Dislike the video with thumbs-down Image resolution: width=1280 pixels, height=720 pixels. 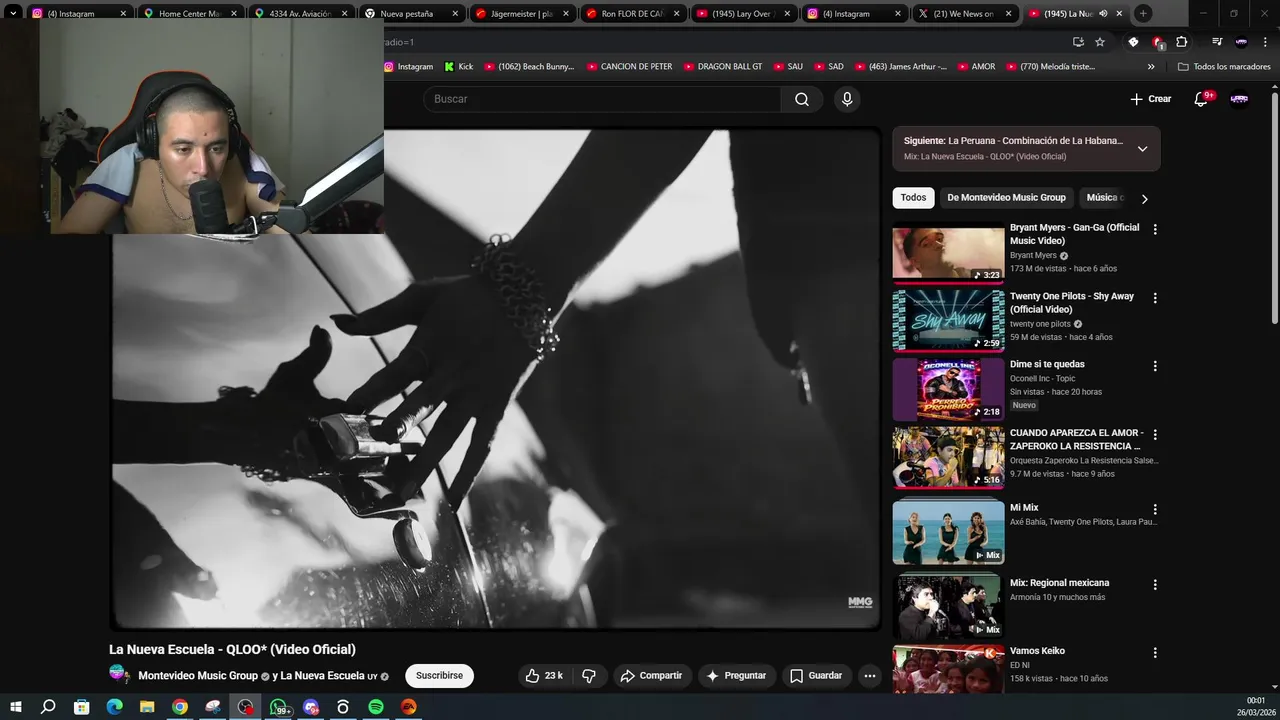589,676
